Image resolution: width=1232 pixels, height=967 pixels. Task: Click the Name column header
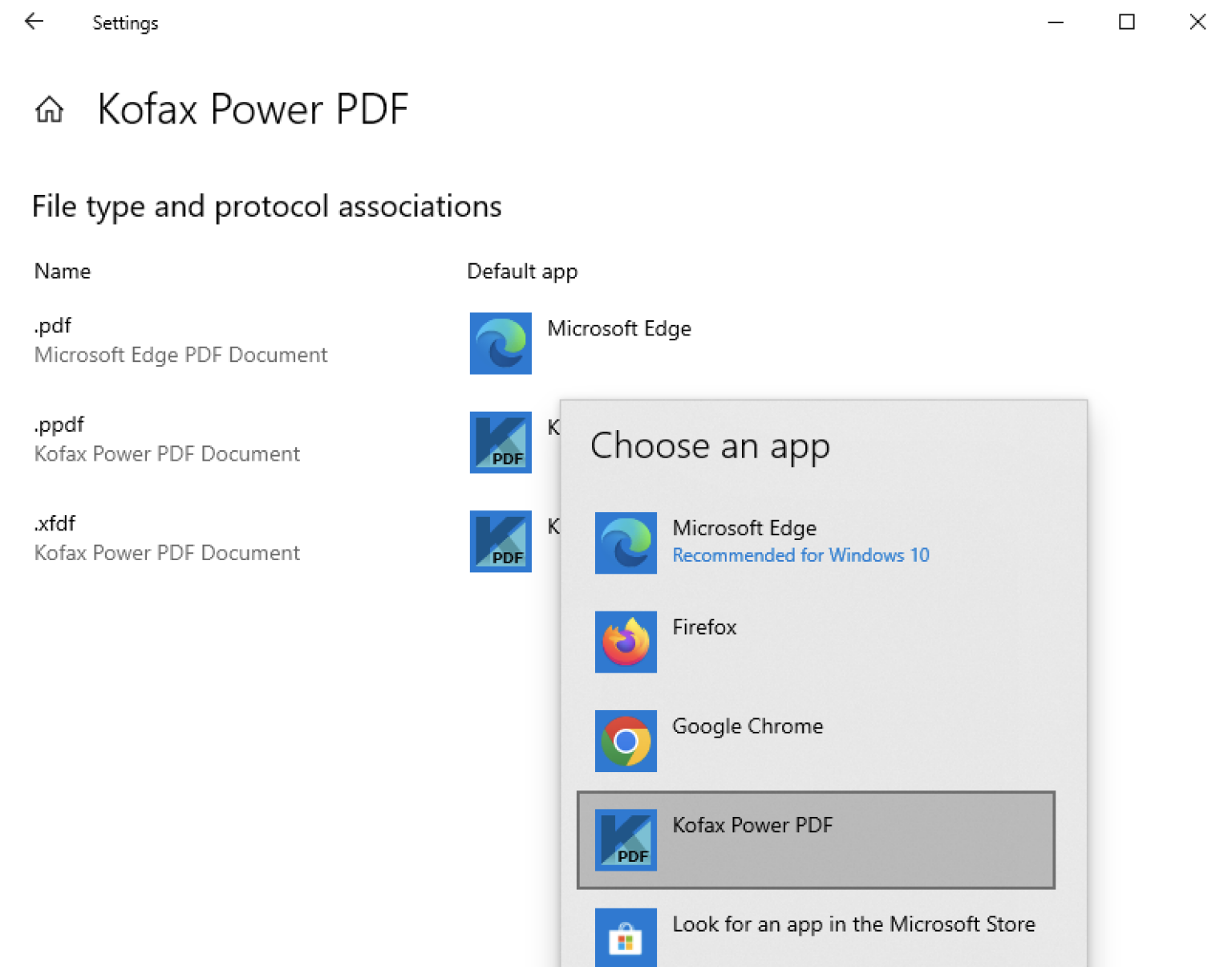(62, 271)
